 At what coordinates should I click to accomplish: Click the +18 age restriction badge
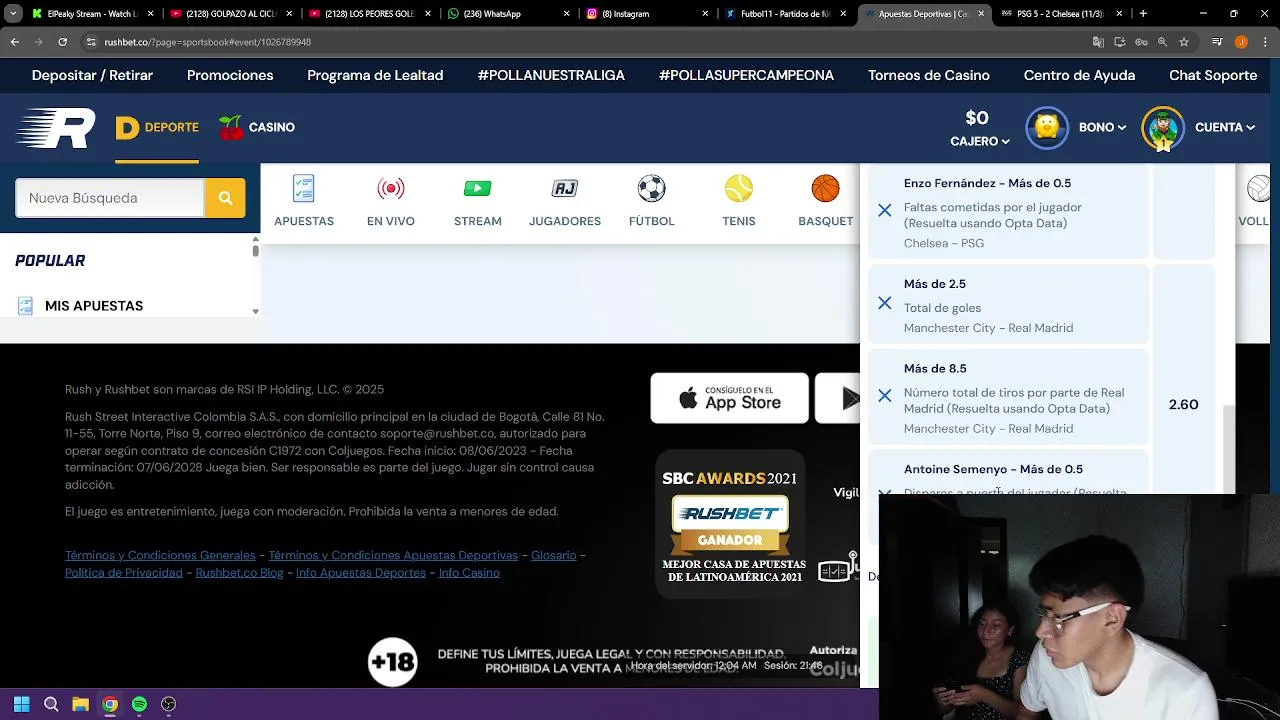[x=392, y=661]
